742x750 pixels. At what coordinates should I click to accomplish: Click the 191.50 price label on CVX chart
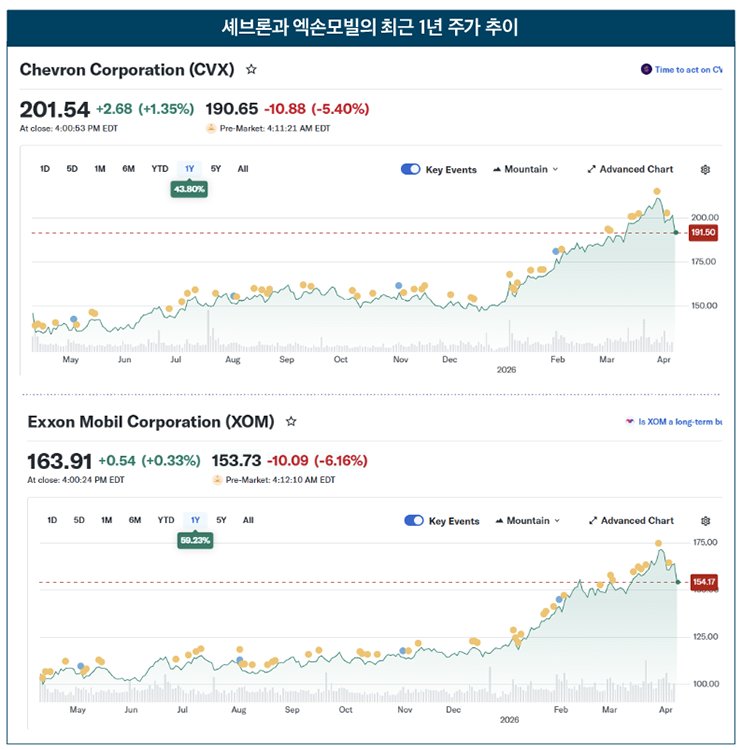[703, 232]
